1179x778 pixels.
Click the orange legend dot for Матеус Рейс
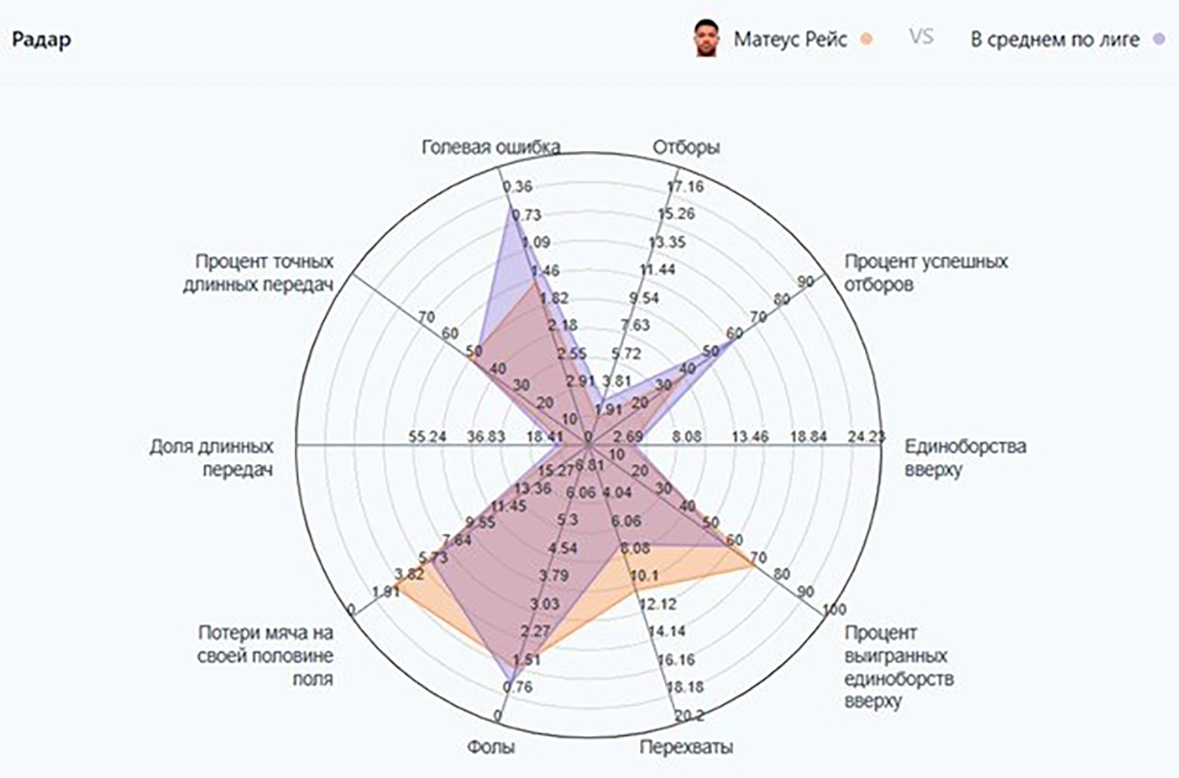tap(867, 39)
